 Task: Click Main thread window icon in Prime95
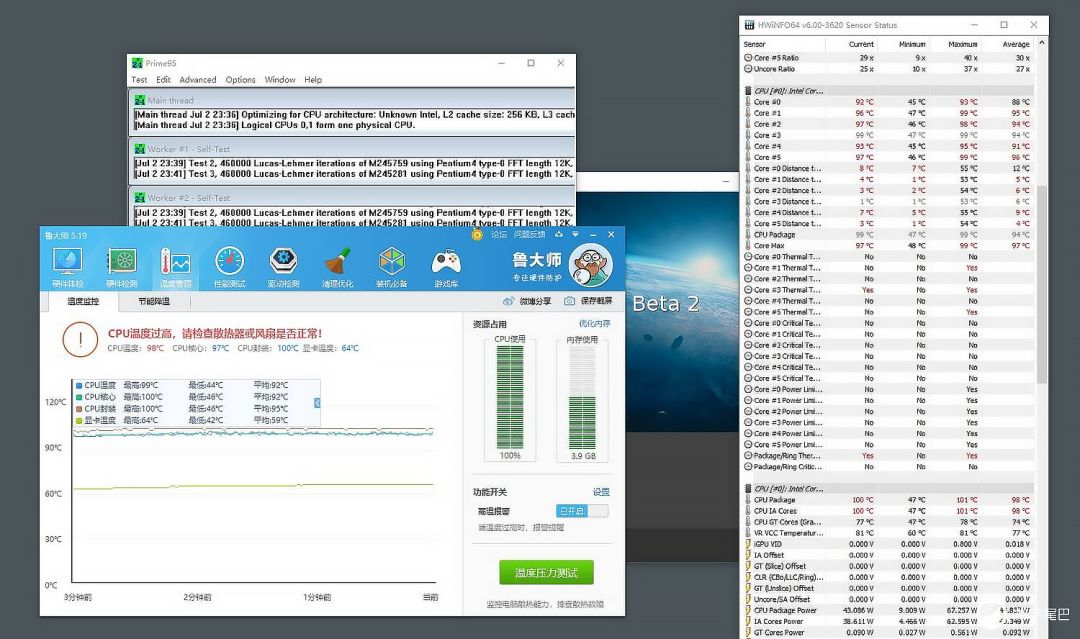(140, 100)
